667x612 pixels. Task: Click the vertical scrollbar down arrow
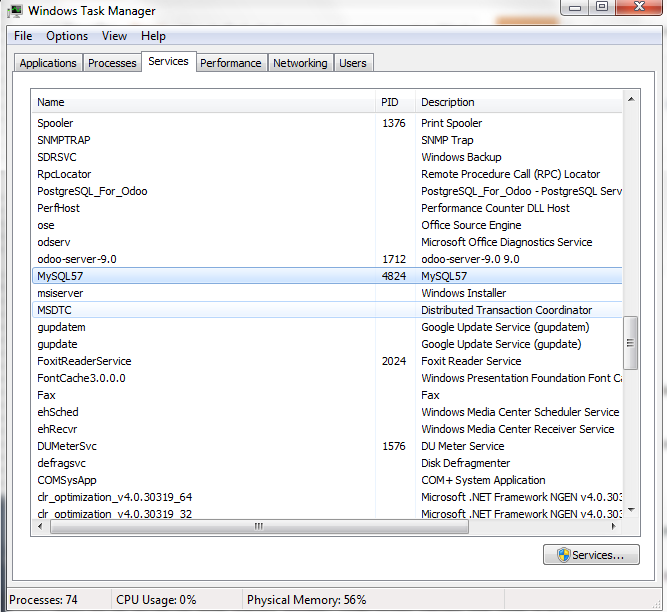[x=631, y=510]
